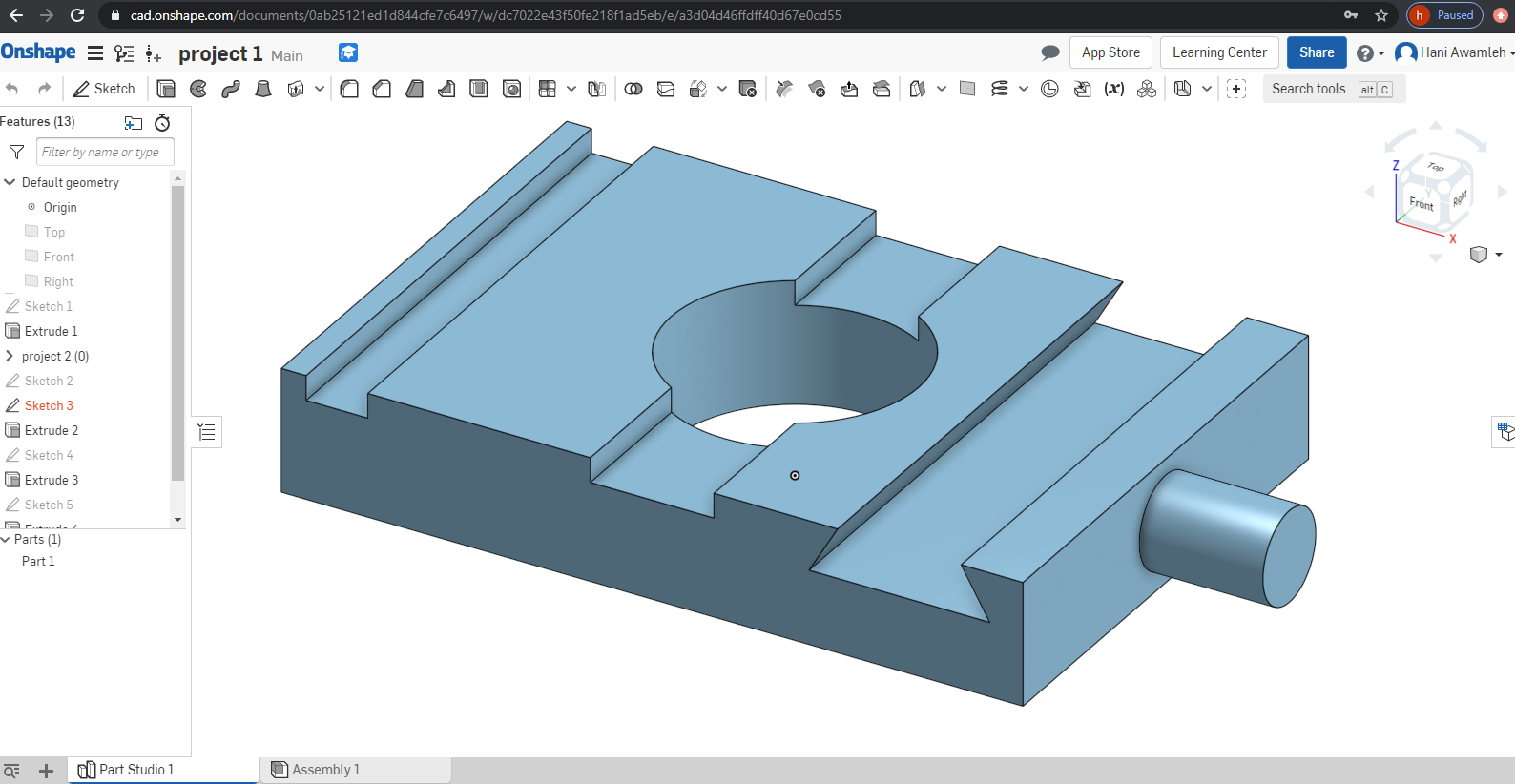The height and width of the screenshot is (784, 1515).
Task: Open the view cube display options dropdown
Action: (1499, 255)
